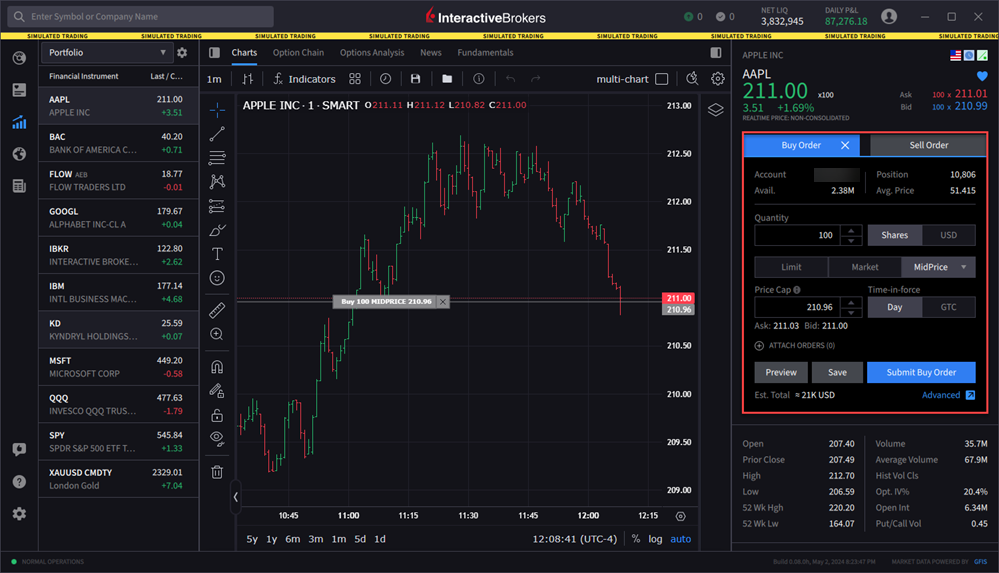
Task: Open the Advanced order ticket link
Action: pos(948,395)
